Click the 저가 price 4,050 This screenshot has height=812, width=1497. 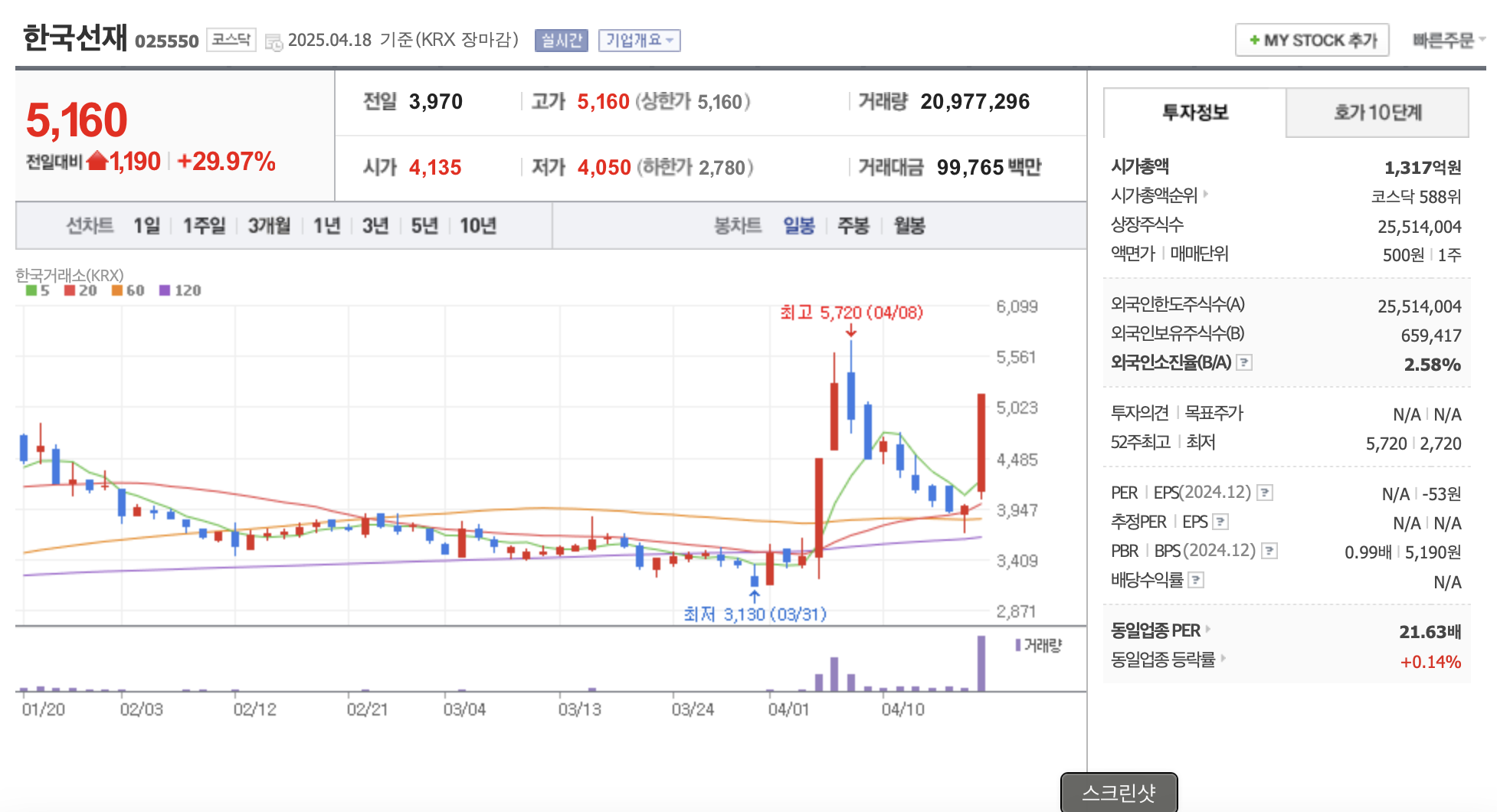pos(604,168)
